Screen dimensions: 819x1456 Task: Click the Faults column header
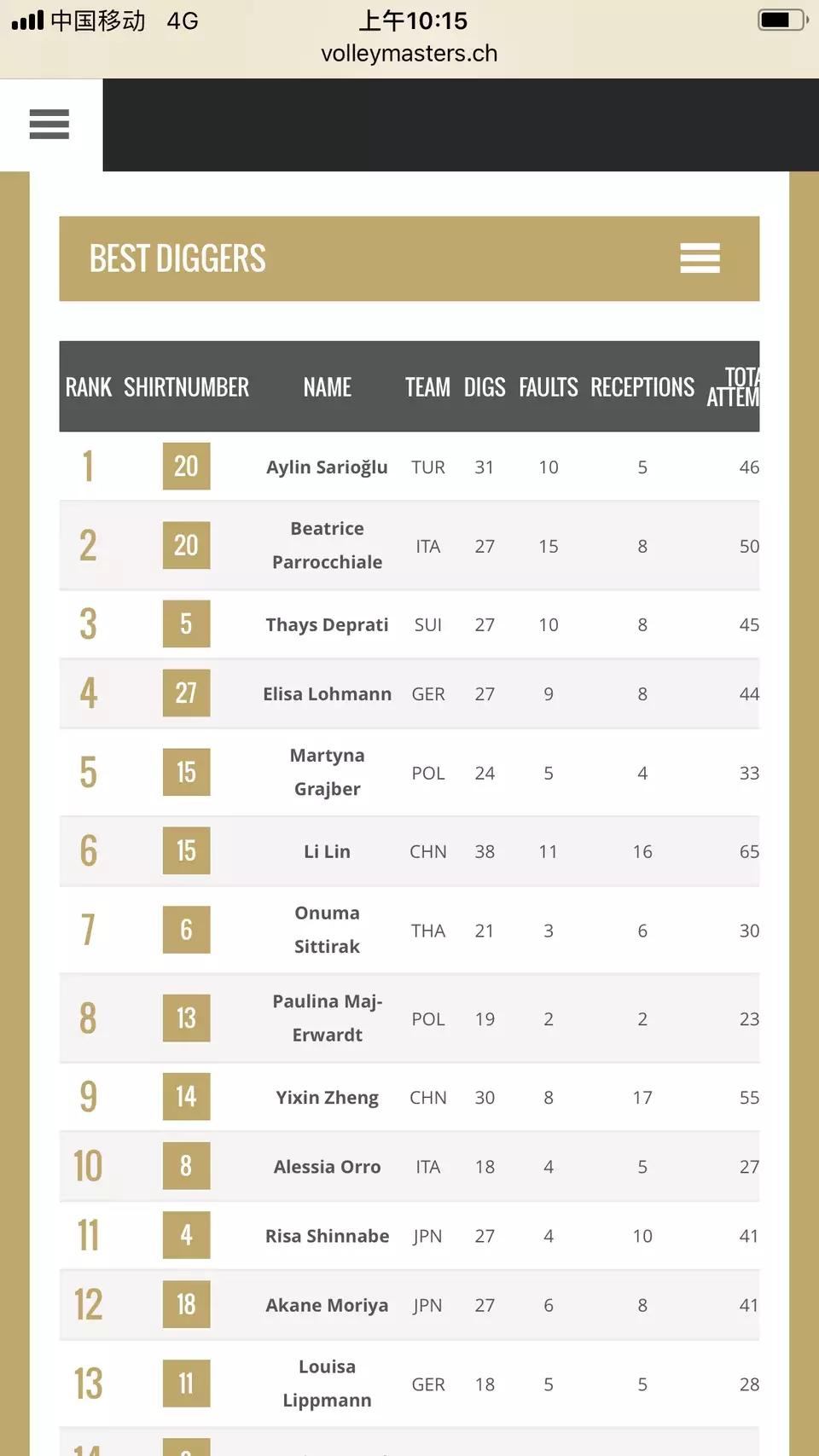[x=549, y=387]
